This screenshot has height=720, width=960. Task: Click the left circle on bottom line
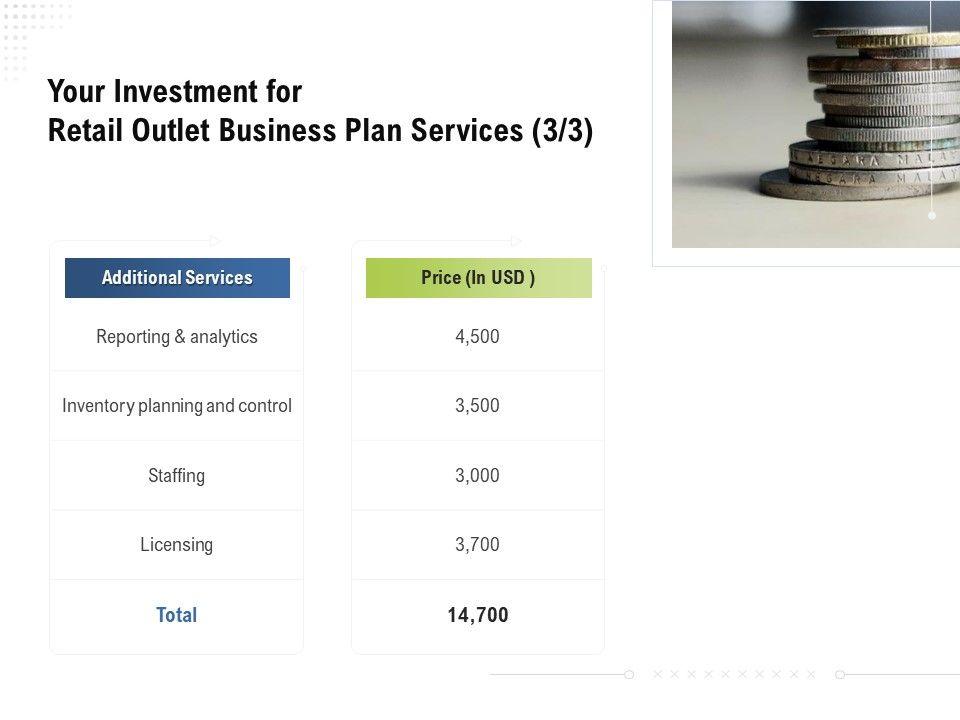click(629, 675)
